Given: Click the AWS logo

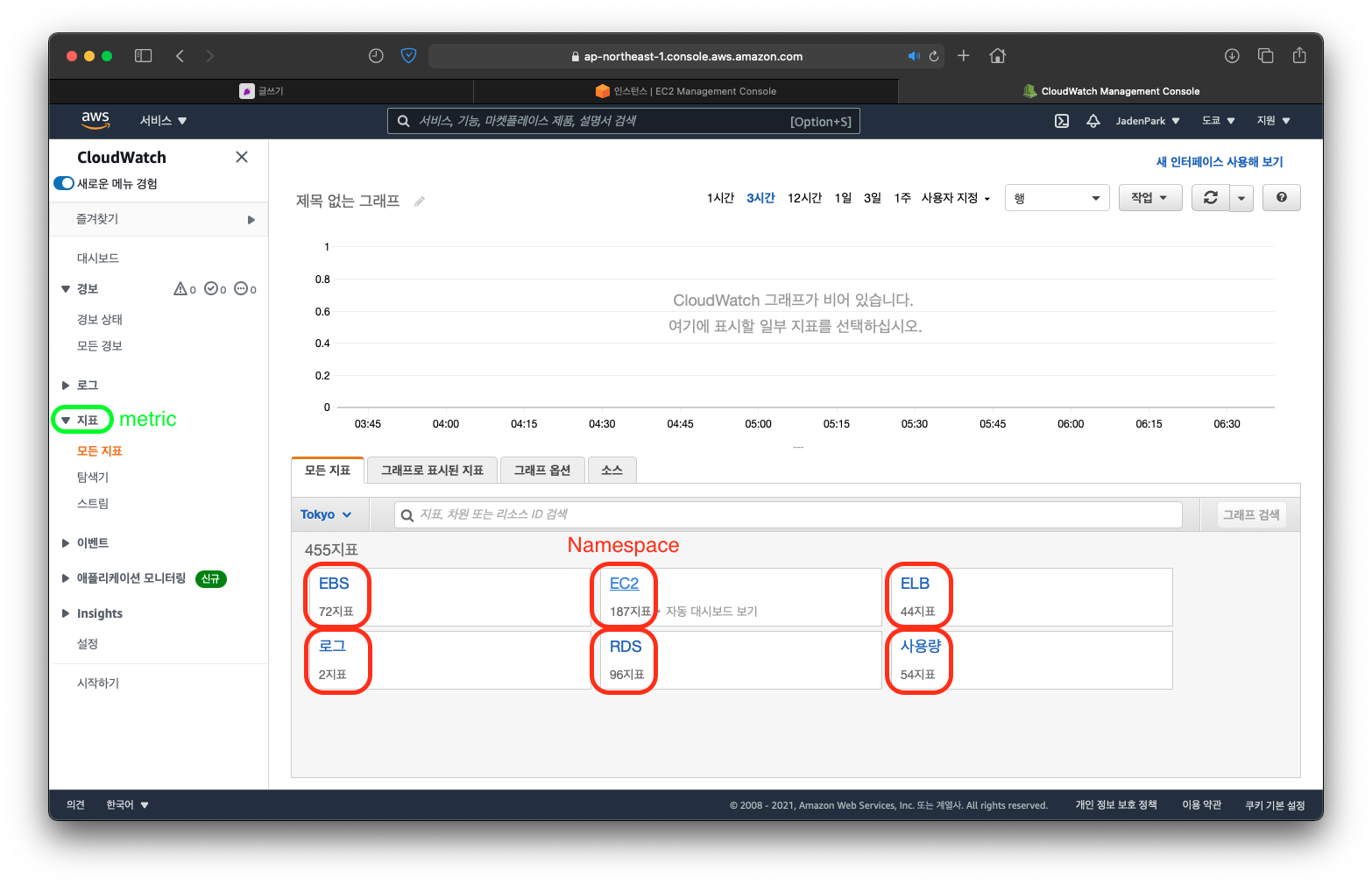Looking at the screenshot, I should [95, 120].
